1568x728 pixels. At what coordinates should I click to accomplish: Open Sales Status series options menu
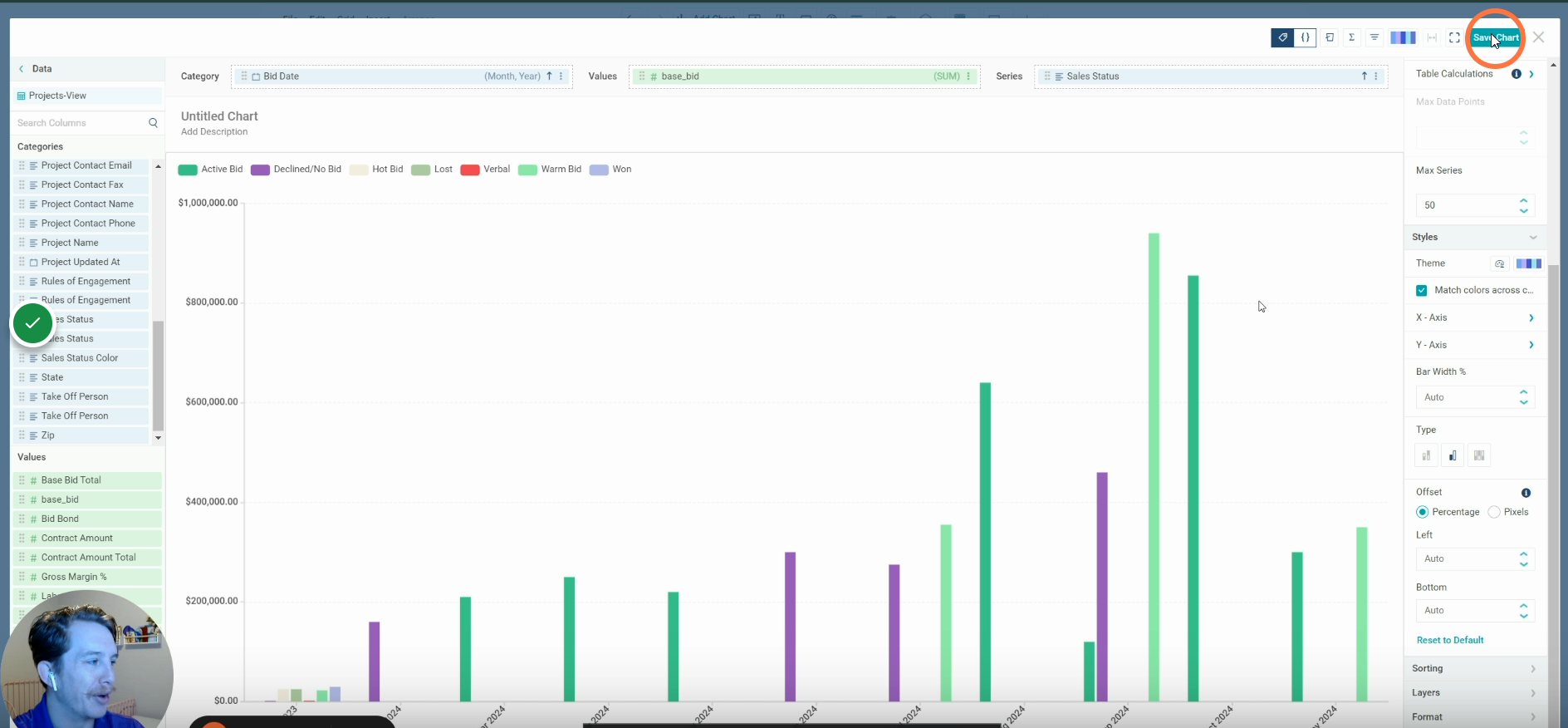point(1376,76)
